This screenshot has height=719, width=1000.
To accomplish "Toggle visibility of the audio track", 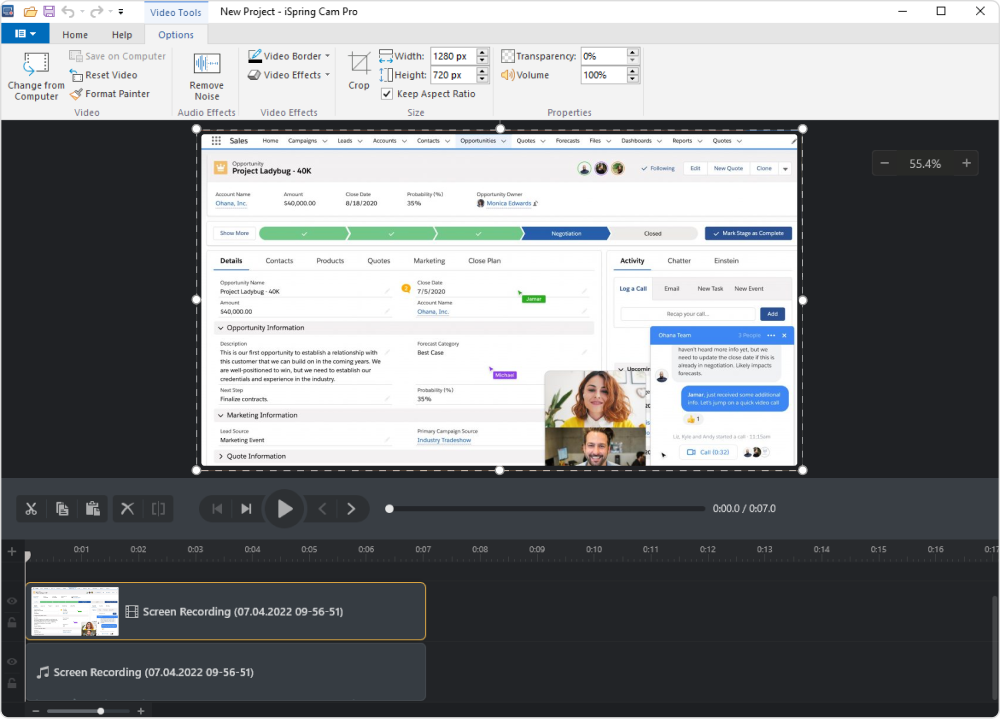I will point(11,662).
